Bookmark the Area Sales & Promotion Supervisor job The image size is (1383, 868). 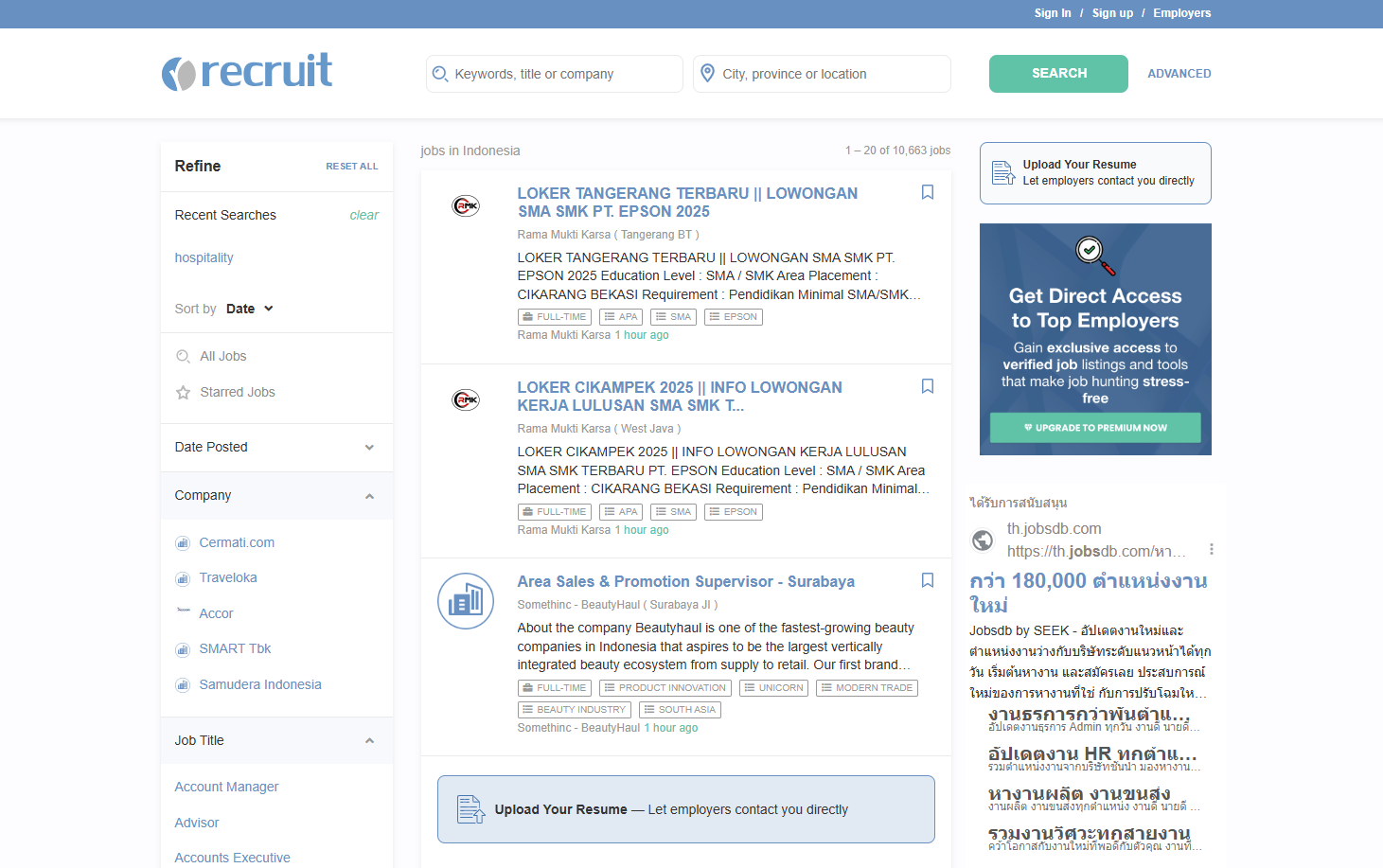[928, 580]
